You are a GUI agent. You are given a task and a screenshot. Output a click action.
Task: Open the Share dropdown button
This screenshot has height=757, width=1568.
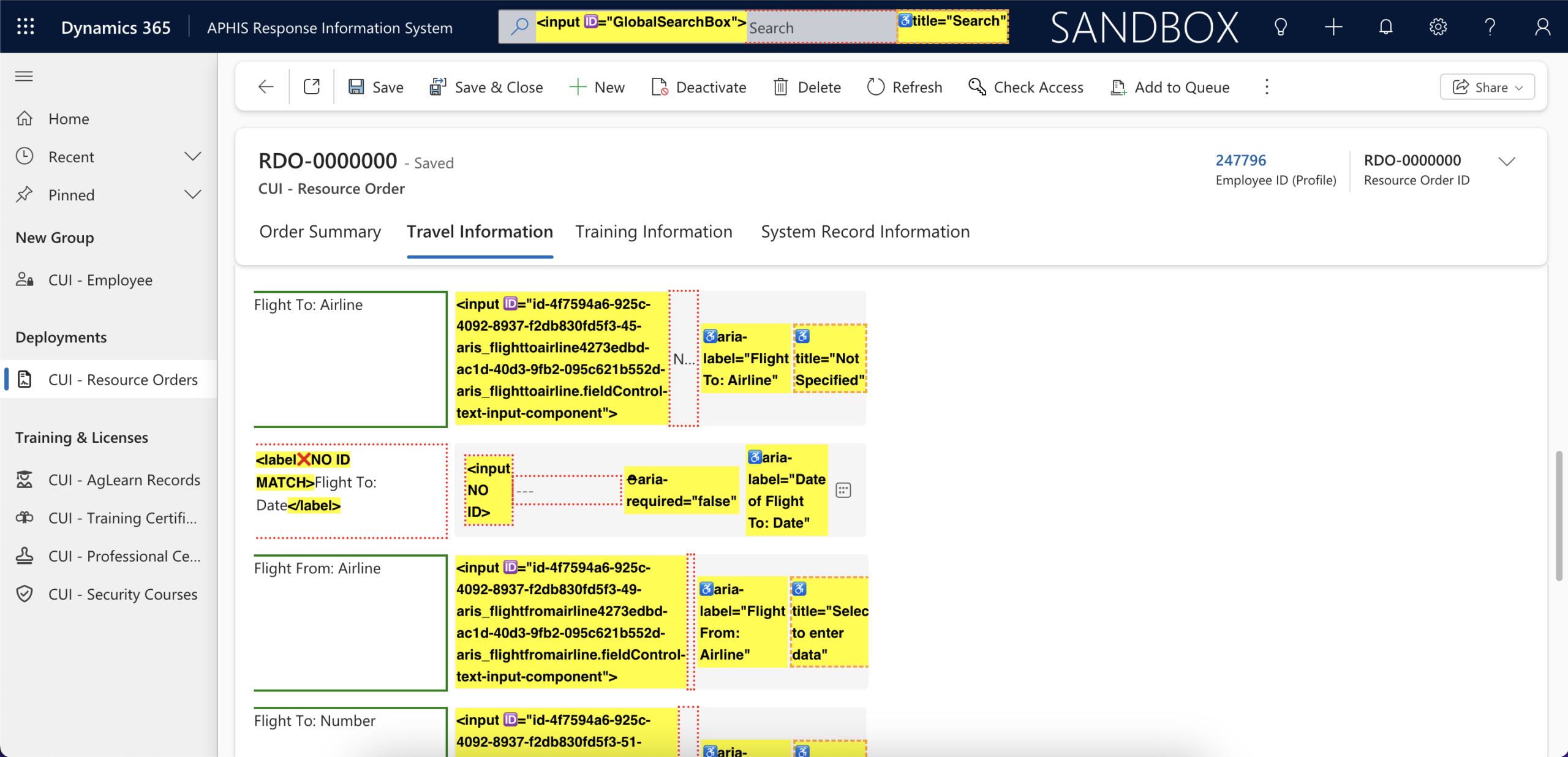(1487, 87)
